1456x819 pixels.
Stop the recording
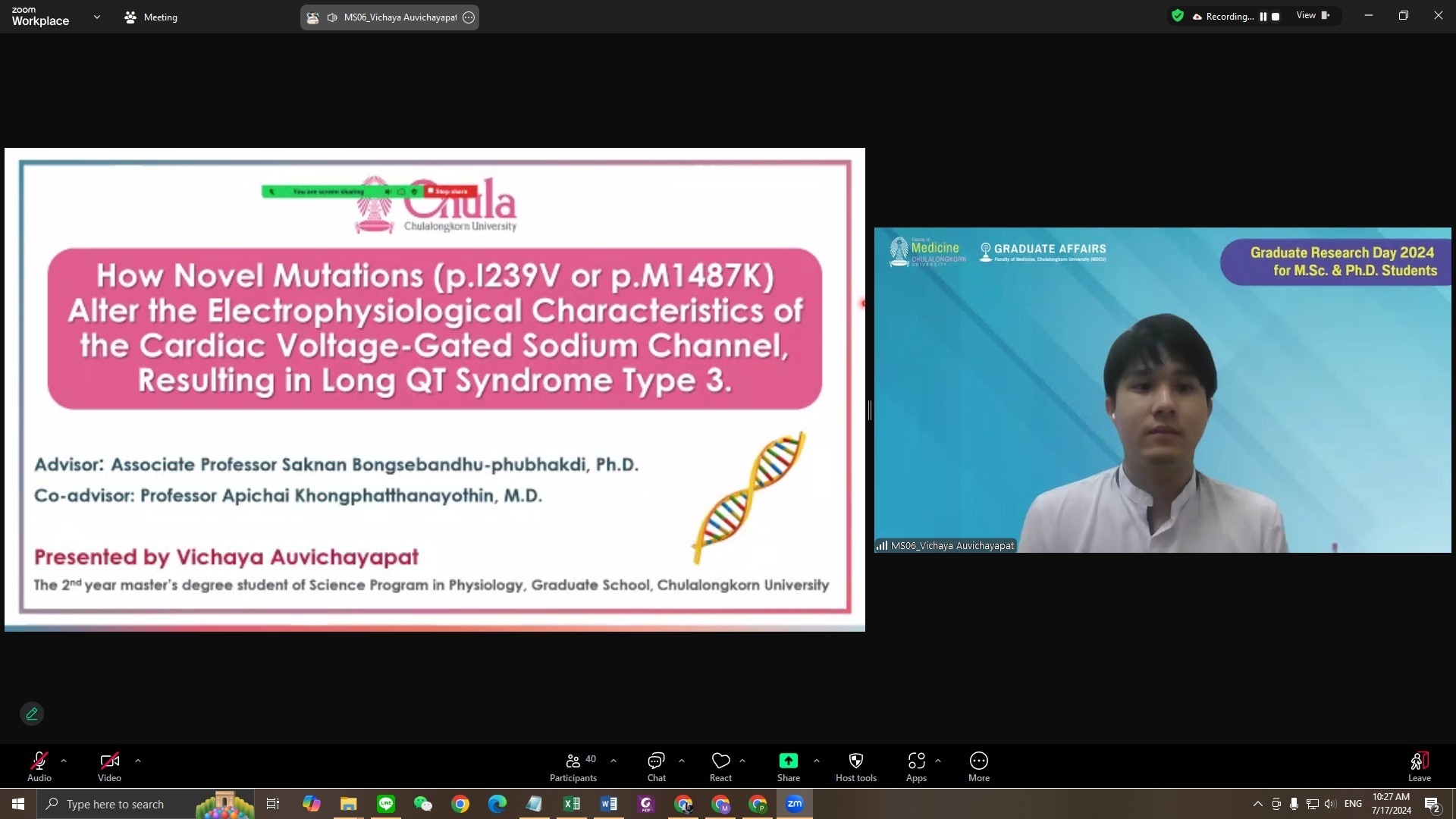[1276, 17]
